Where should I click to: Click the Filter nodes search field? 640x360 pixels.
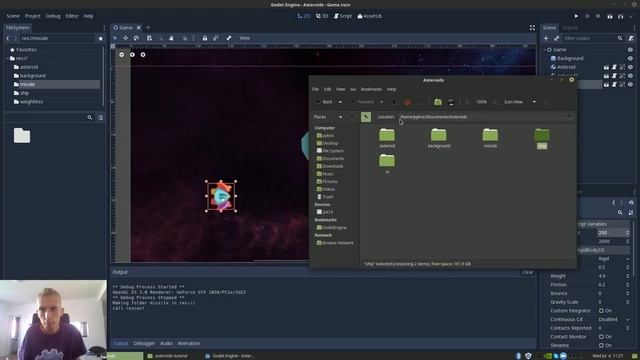coord(593,38)
